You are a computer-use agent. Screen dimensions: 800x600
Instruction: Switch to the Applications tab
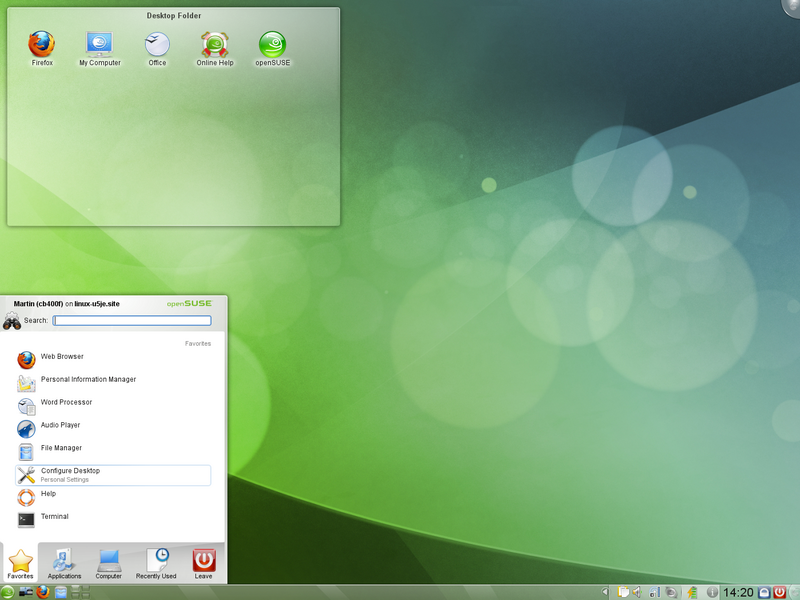[x=64, y=562]
